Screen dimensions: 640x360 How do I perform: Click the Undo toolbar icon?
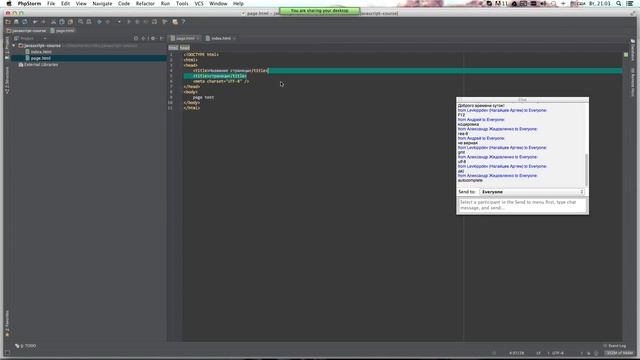point(35,22)
